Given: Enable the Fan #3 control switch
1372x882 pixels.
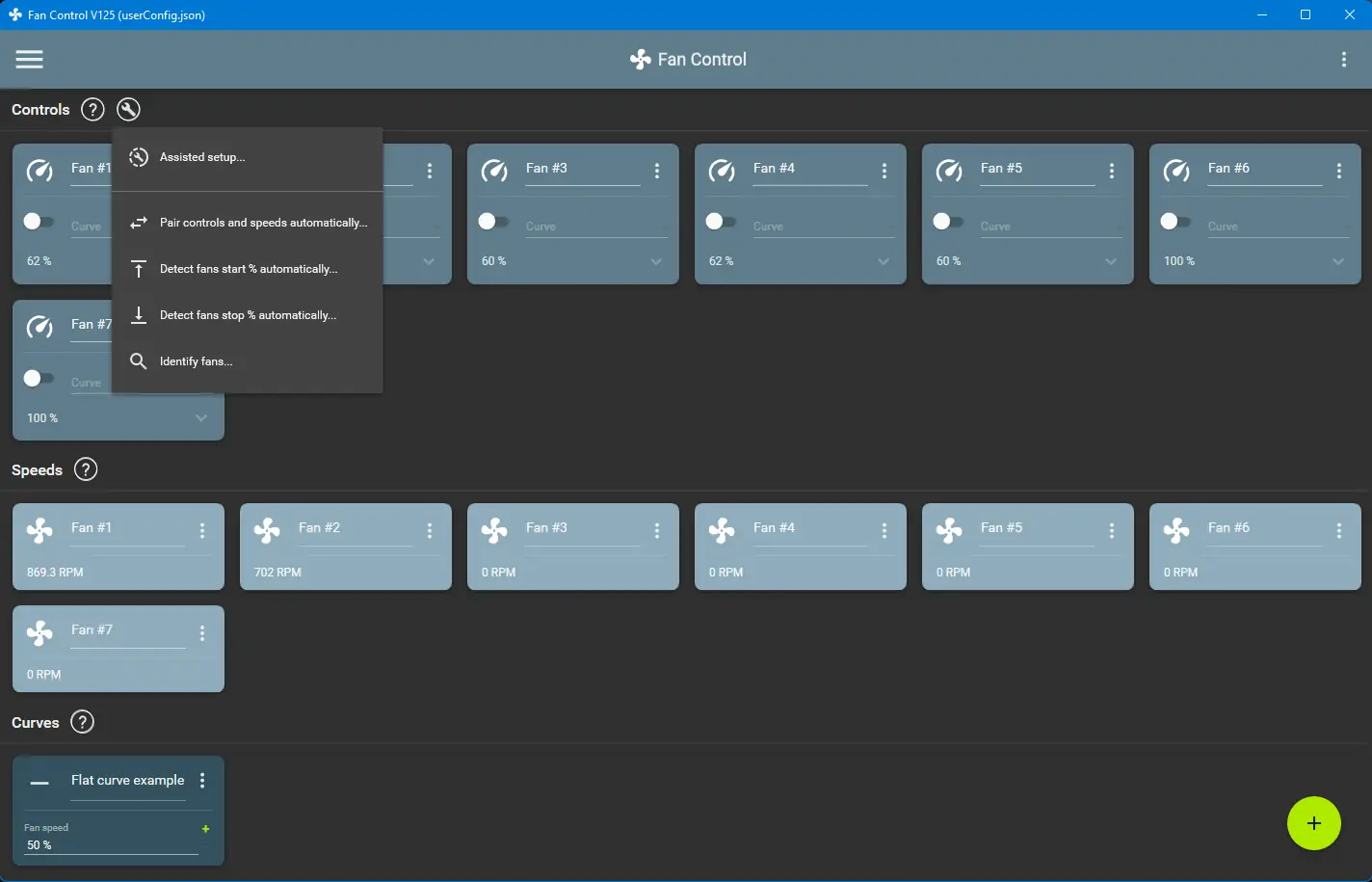Looking at the screenshot, I should click(x=493, y=222).
